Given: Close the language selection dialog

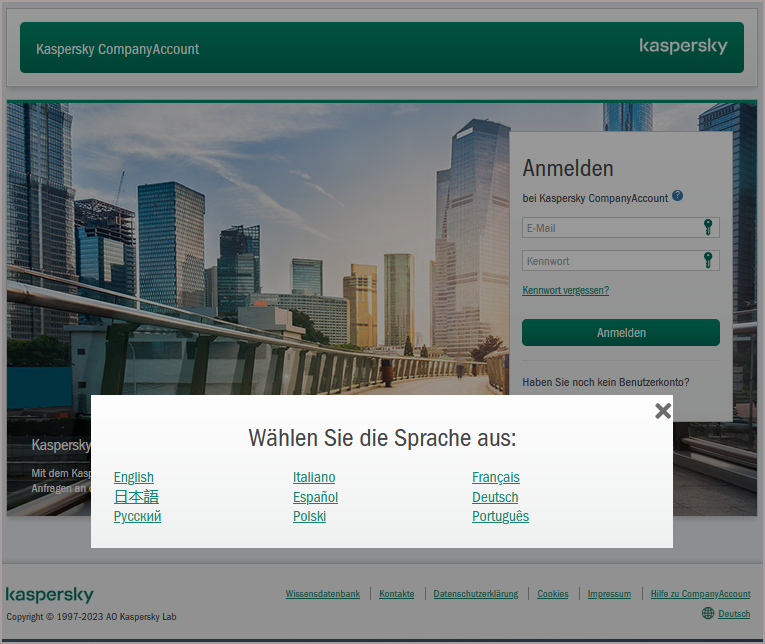Looking at the screenshot, I should point(663,411).
